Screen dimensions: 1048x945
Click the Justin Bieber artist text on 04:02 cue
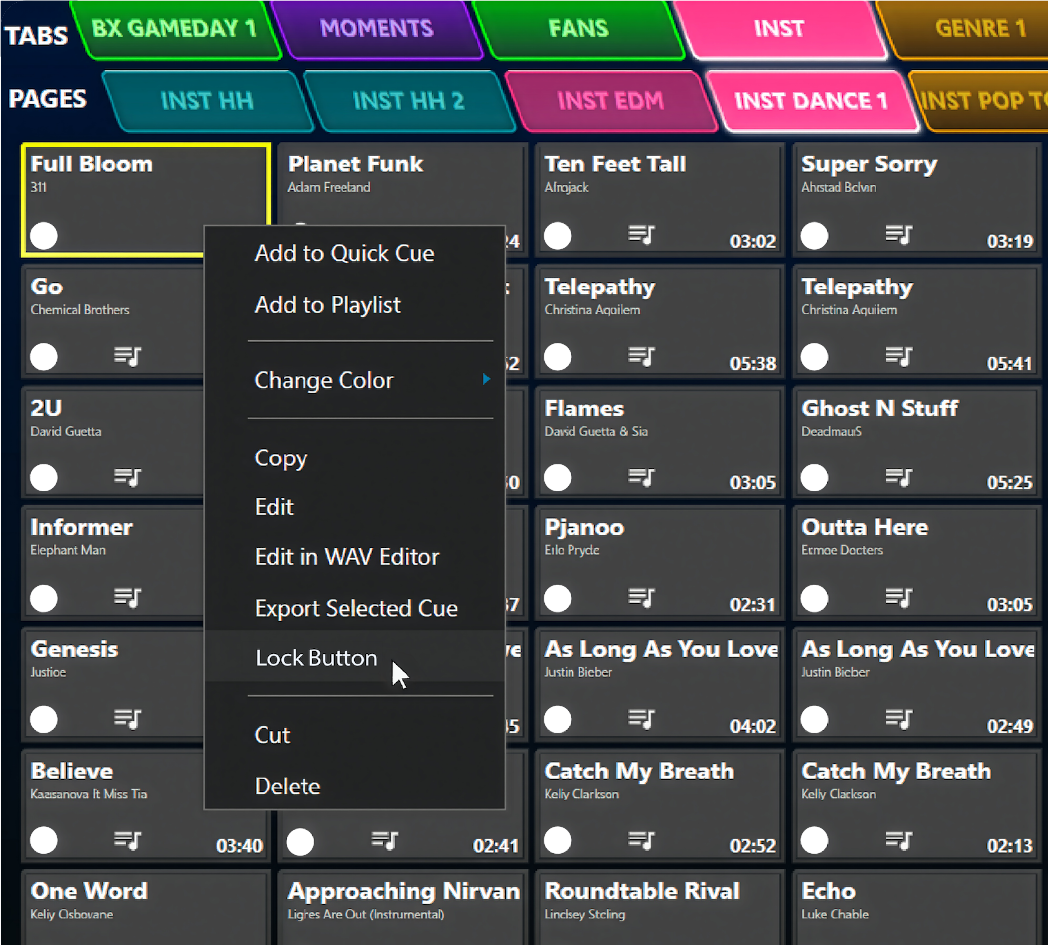coord(578,672)
